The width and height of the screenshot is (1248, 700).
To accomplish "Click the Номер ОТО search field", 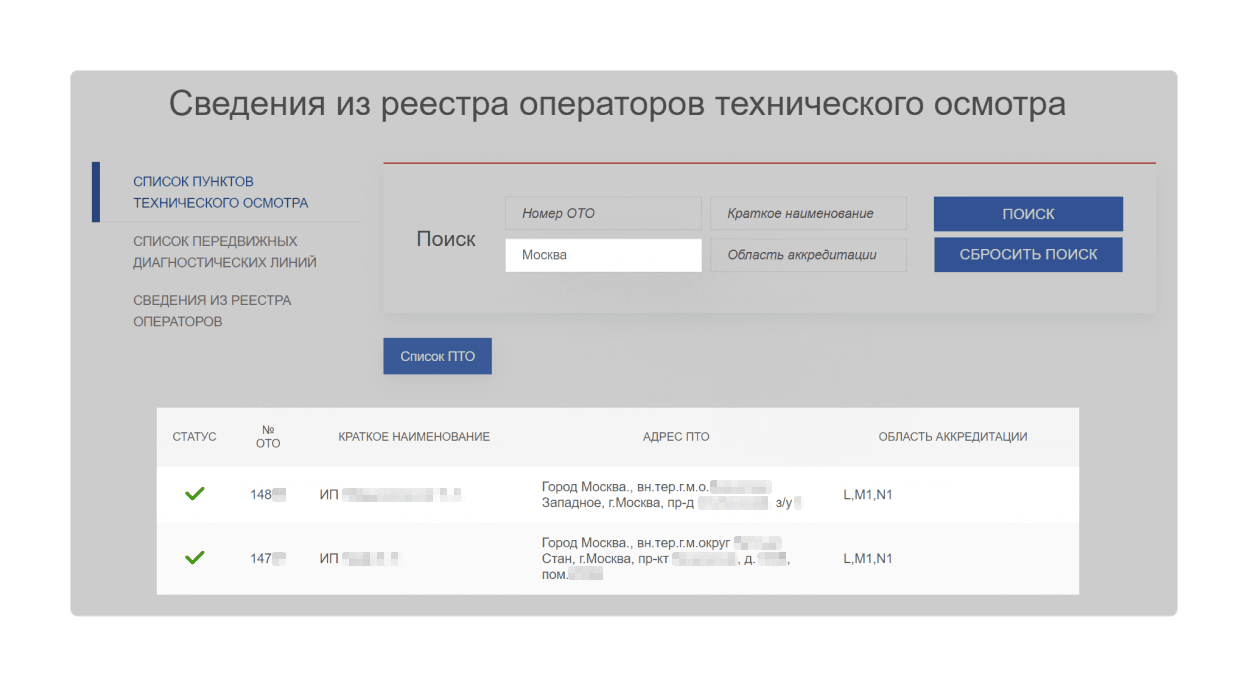I will coord(603,213).
